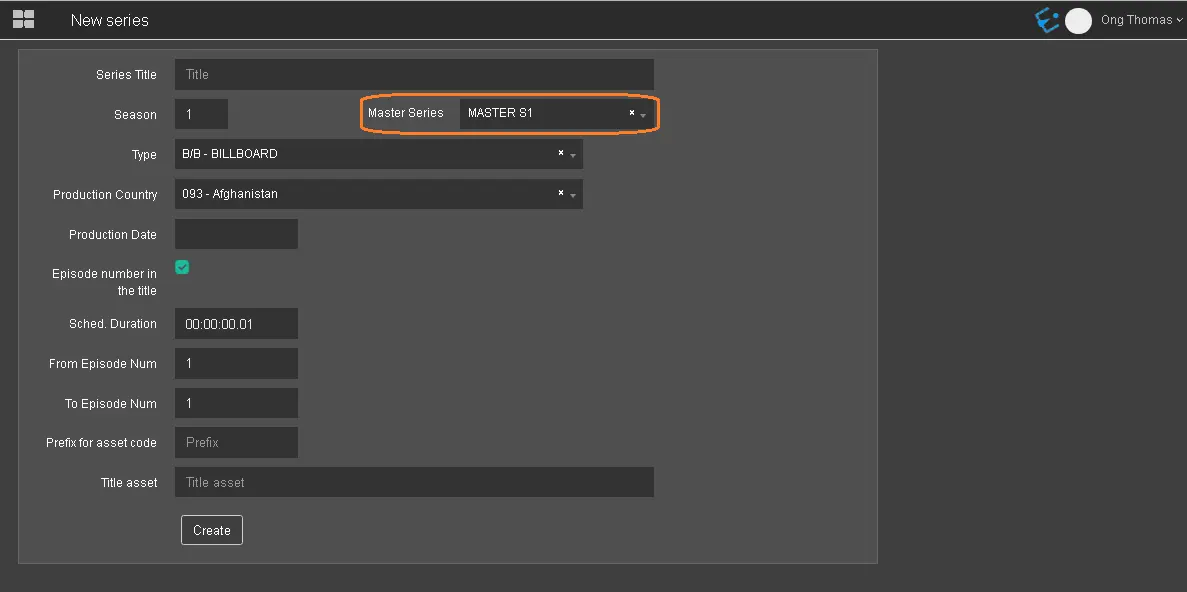Focus the Season number field

[x=201, y=114]
